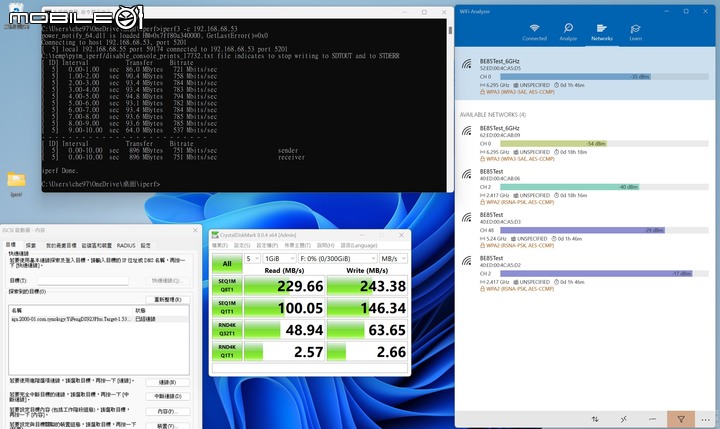Screen dimensions: 720x429
Task: Open the Learn tab in WiFi Analyzer
Action: (x=636, y=33)
